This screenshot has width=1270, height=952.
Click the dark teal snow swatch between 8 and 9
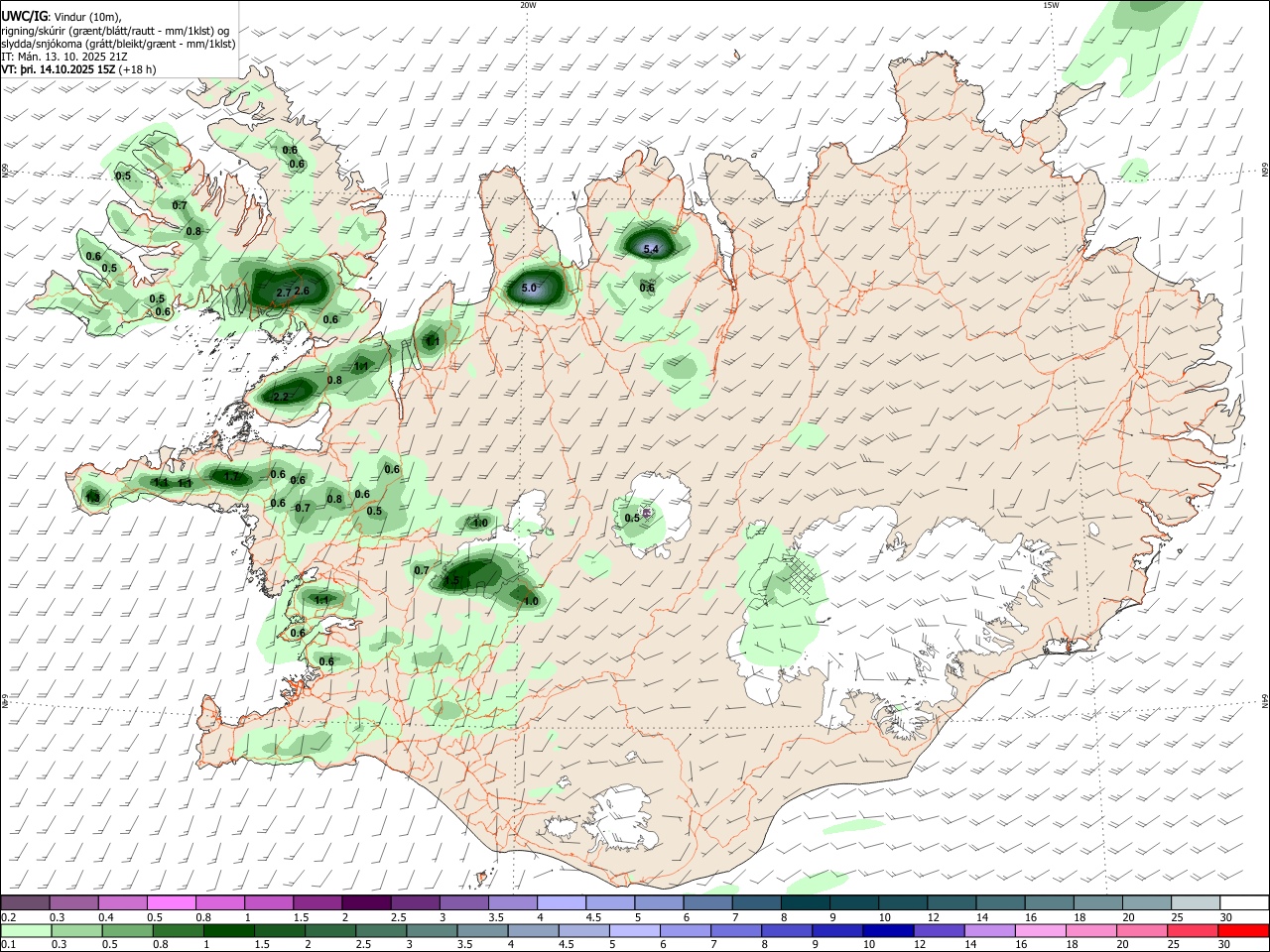[806, 902]
